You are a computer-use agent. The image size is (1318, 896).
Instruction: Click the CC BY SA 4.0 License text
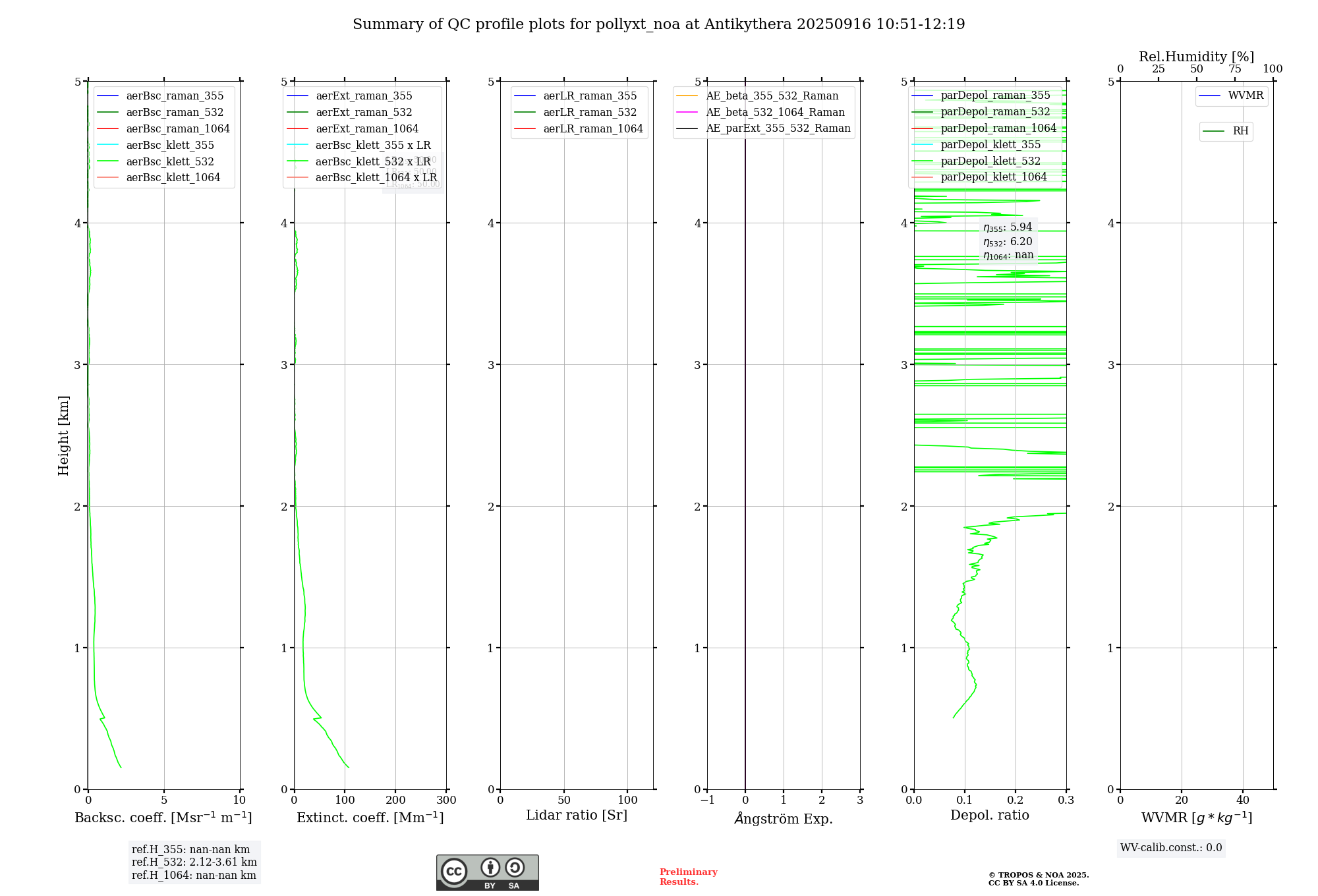pyautogui.click(x=1034, y=883)
